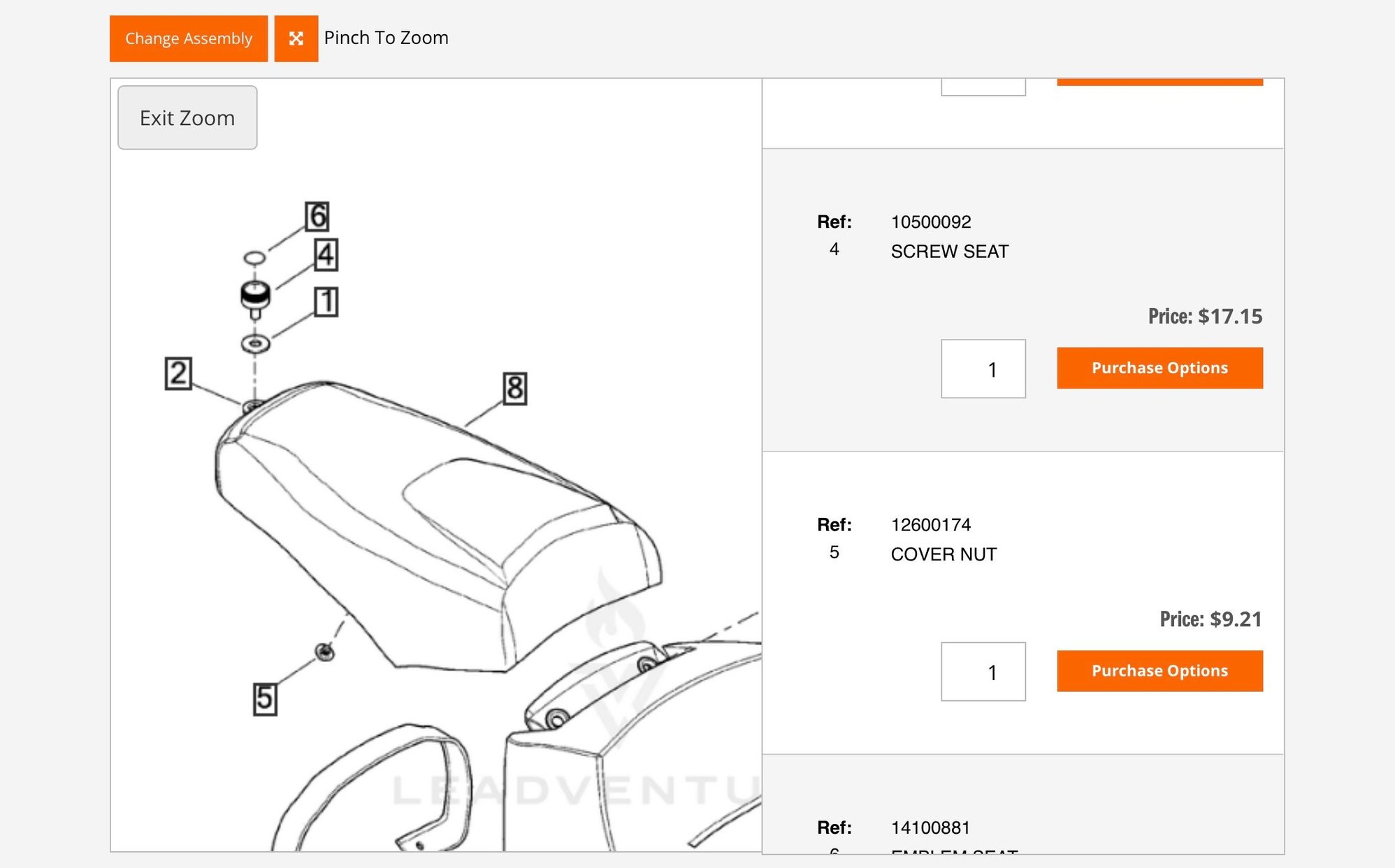Click the expand fullscreen icon button
The image size is (1395, 868).
(x=296, y=38)
